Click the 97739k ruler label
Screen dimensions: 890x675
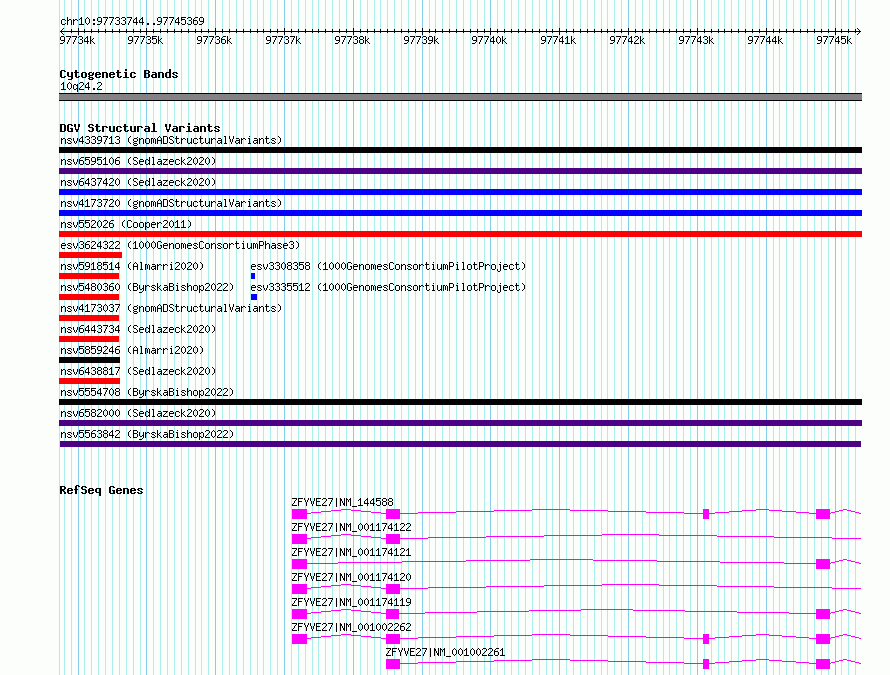click(421, 40)
